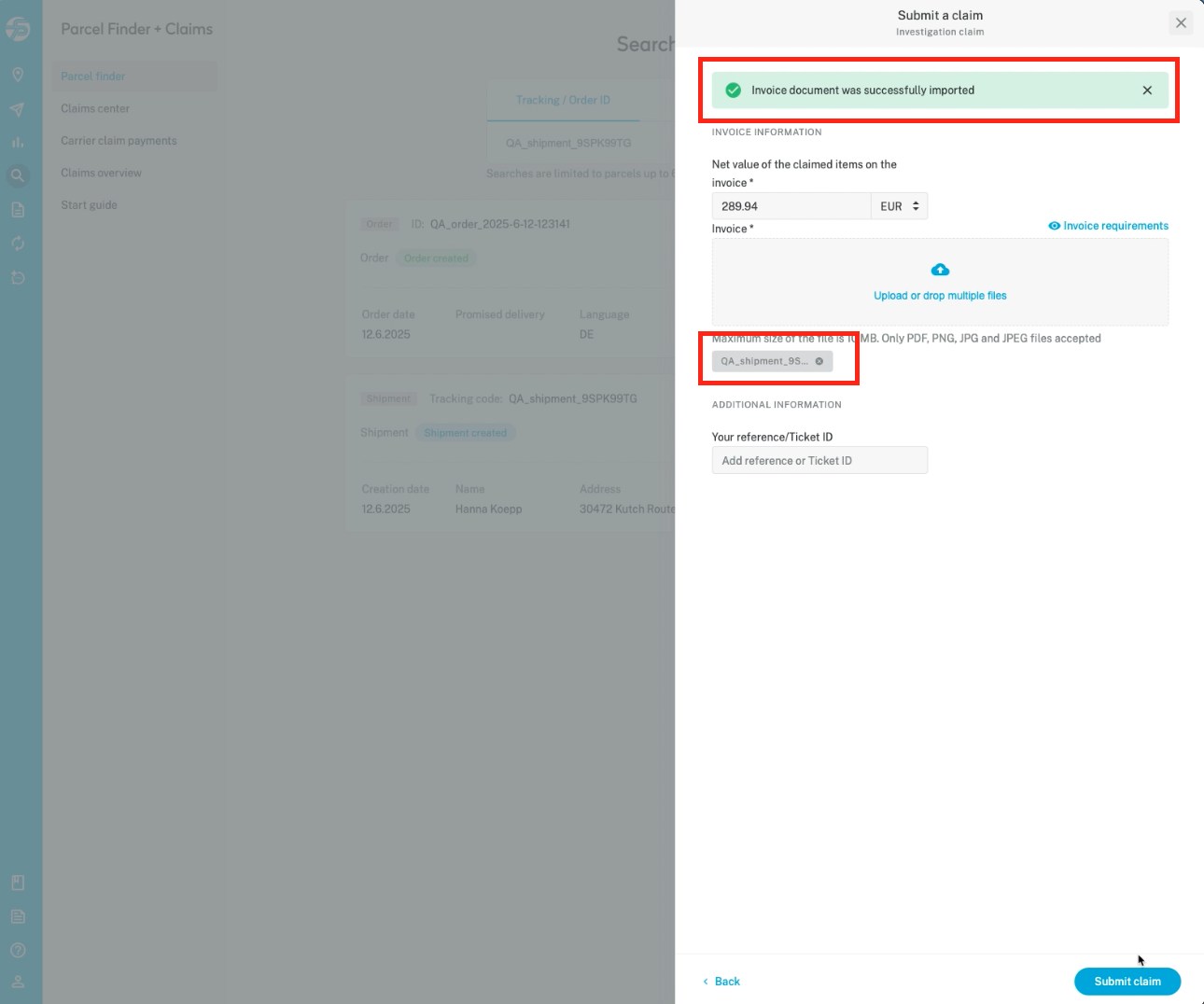Open Claims overview
The height and width of the screenshot is (1004, 1204).
click(x=101, y=173)
